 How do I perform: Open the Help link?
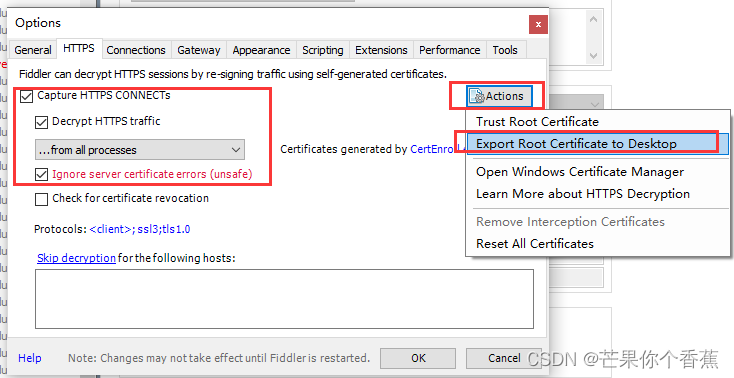pos(29,358)
